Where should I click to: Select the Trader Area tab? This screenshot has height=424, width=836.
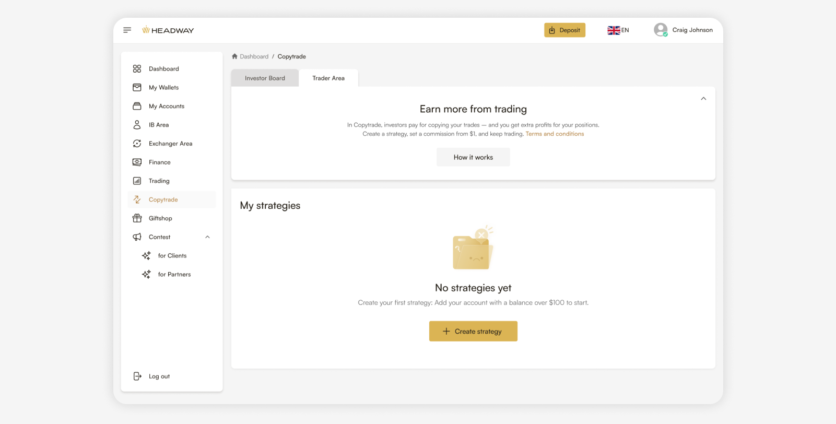click(x=328, y=78)
